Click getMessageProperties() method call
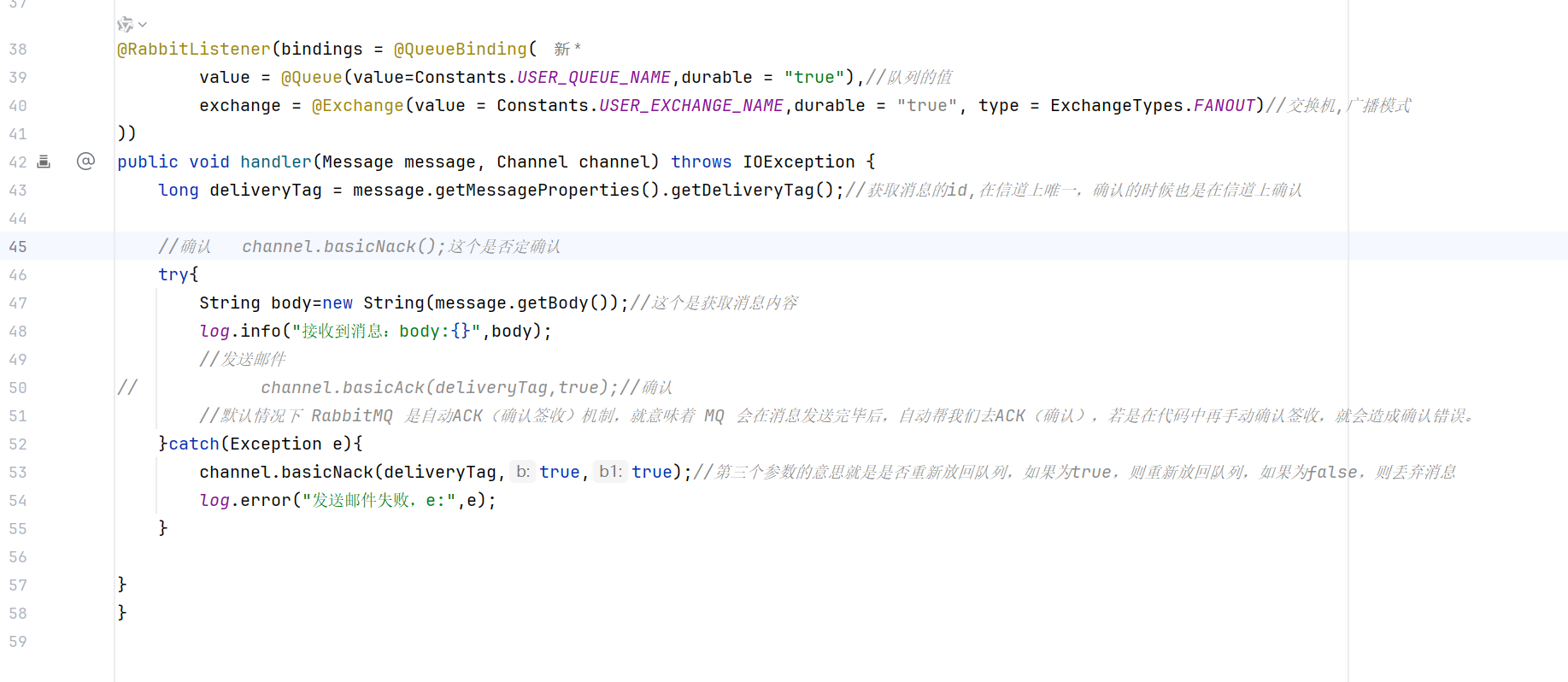 tap(548, 190)
